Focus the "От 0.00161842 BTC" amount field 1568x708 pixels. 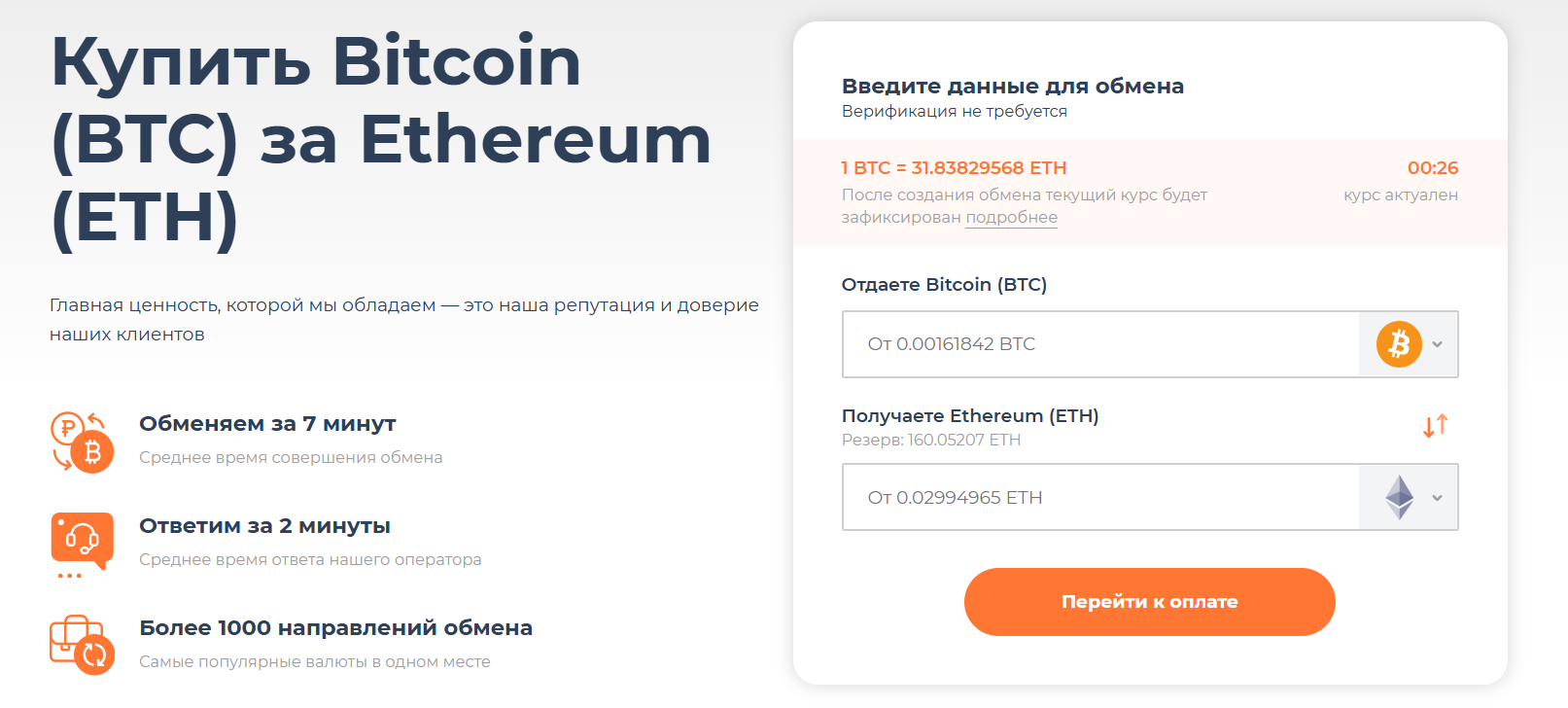click(x=1098, y=344)
